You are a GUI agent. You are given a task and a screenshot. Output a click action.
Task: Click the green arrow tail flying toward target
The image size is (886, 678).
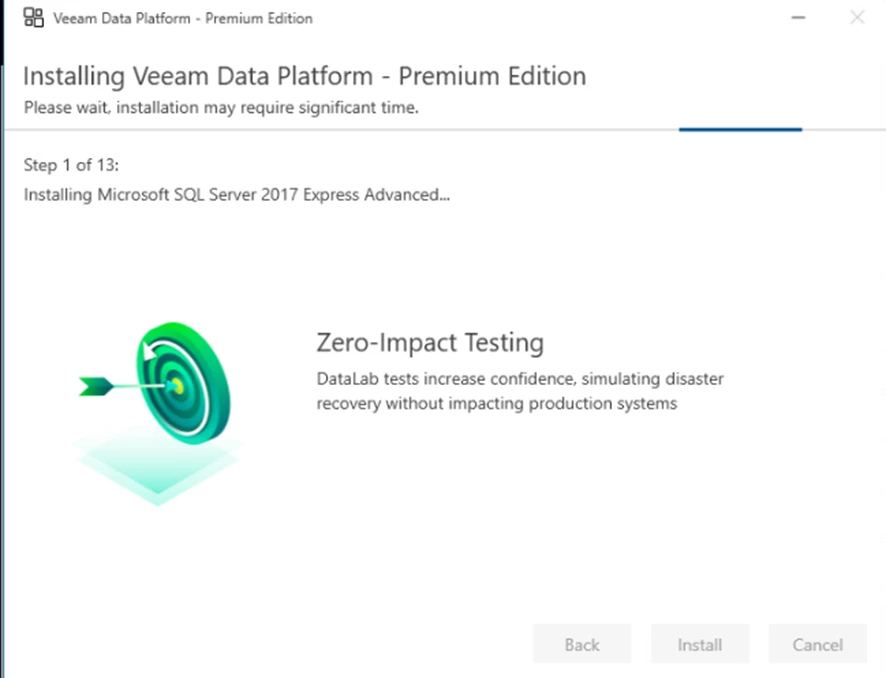96,385
